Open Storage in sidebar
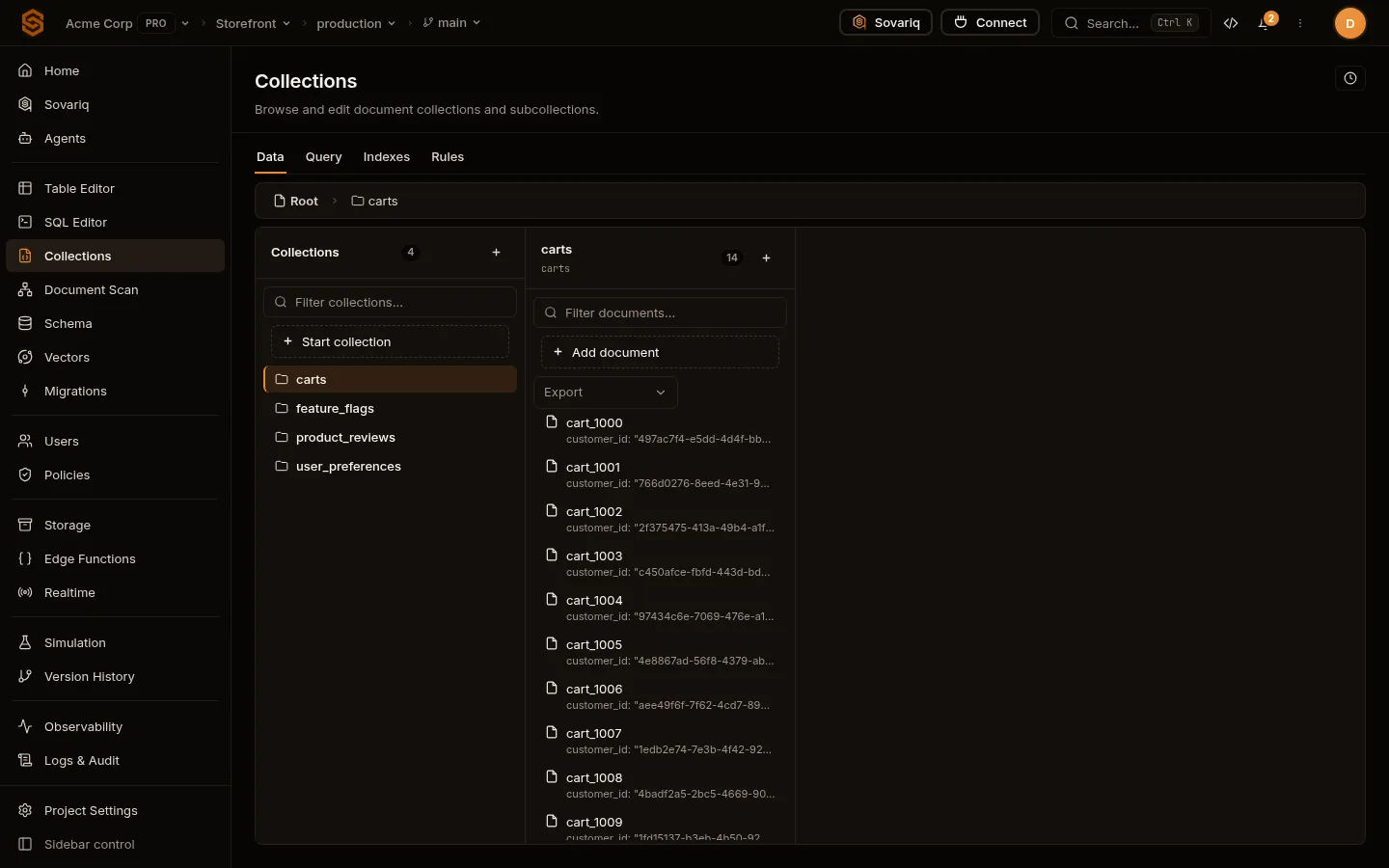This screenshot has height=868, width=1389. click(116, 525)
